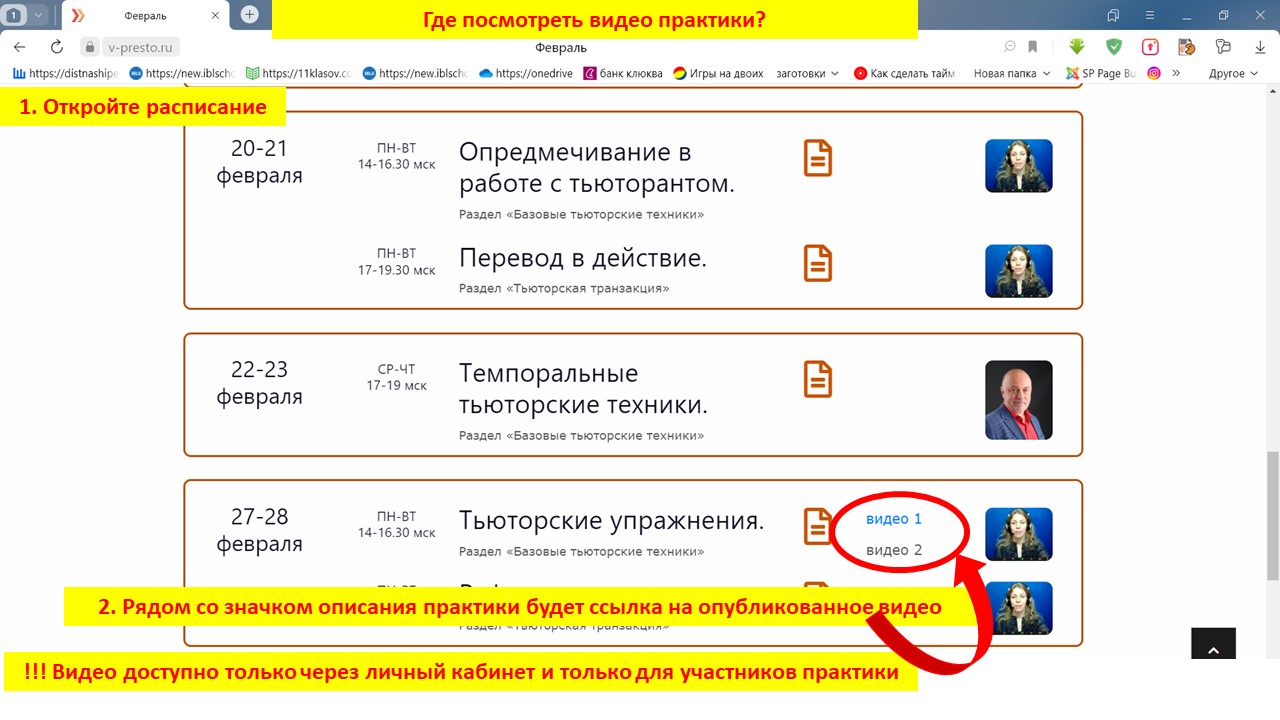Open the green shield ad-blocker extension
The width and height of the screenshot is (1280, 720).
pyautogui.click(x=1114, y=47)
